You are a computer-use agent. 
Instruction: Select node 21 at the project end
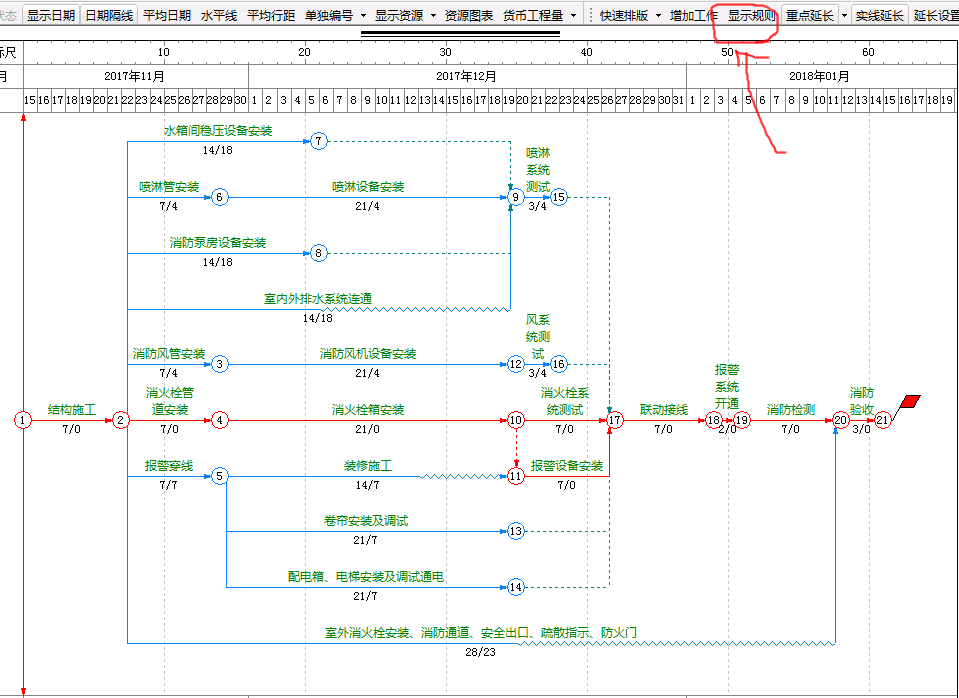(883, 420)
